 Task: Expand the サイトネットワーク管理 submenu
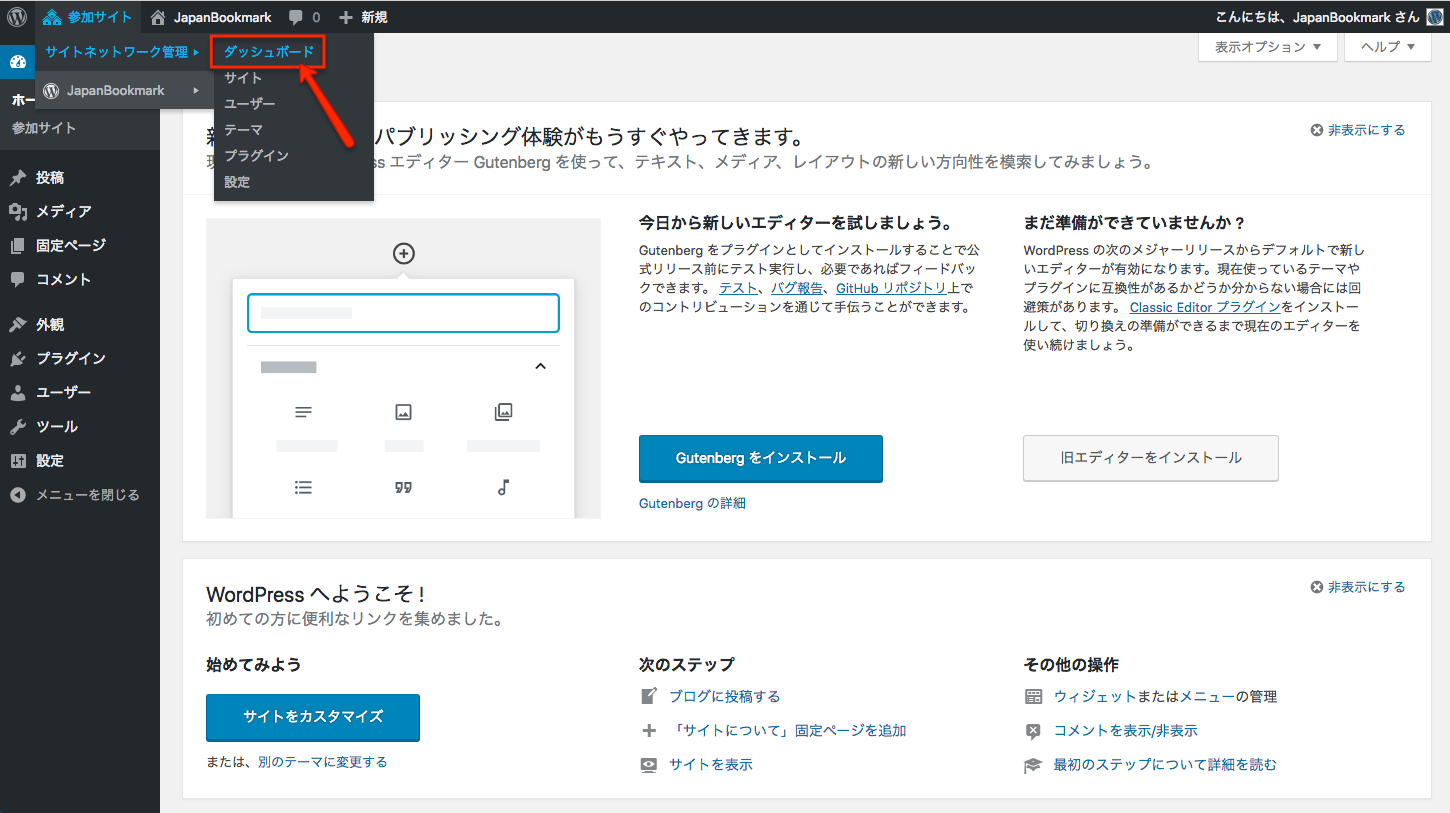pos(123,52)
